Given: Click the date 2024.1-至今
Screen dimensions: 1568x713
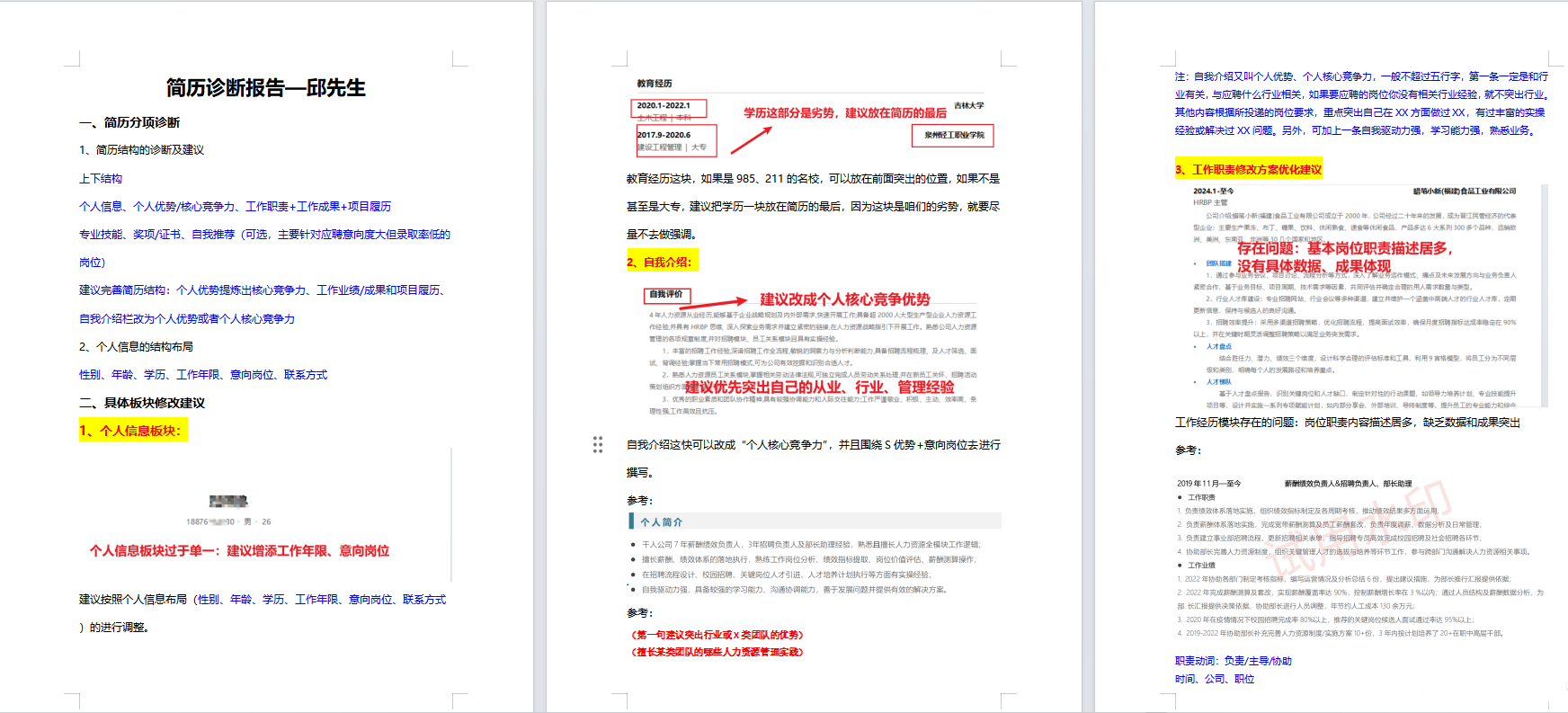Looking at the screenshot, I should tap(1214, 192).
